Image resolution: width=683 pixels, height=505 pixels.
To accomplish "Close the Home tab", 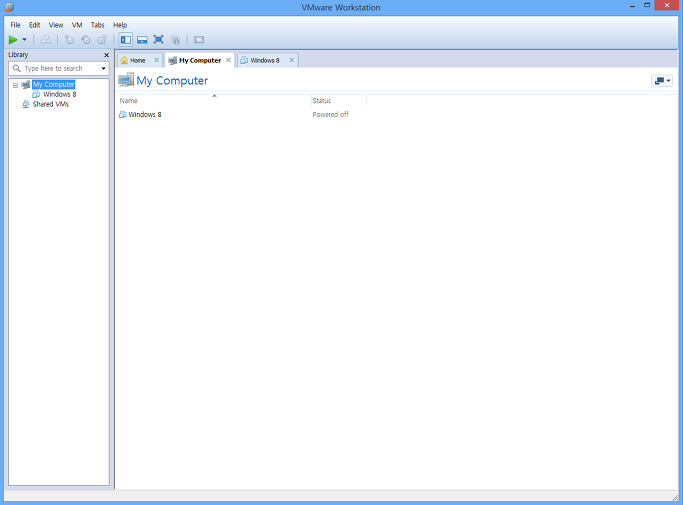I will (x=156, y=60).
